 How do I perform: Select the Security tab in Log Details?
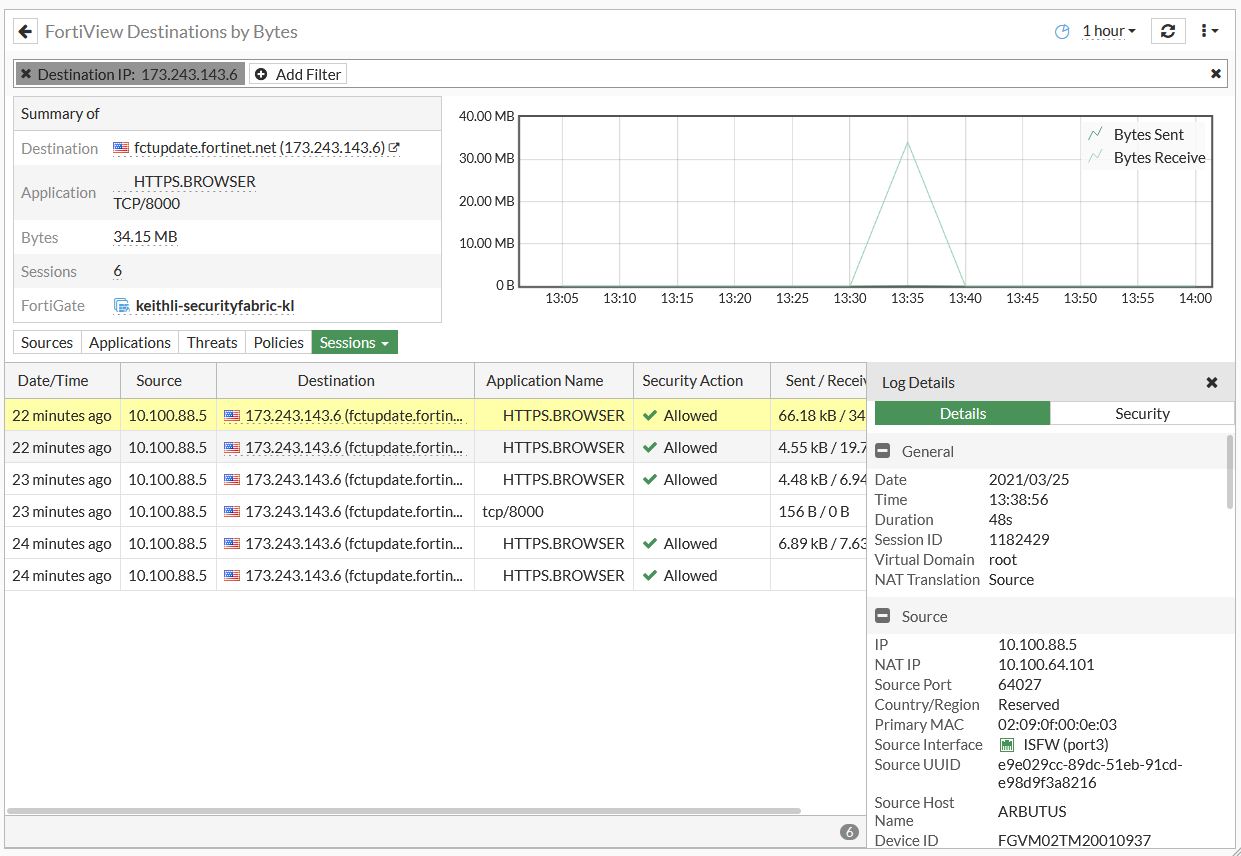tap(1142, 414)
